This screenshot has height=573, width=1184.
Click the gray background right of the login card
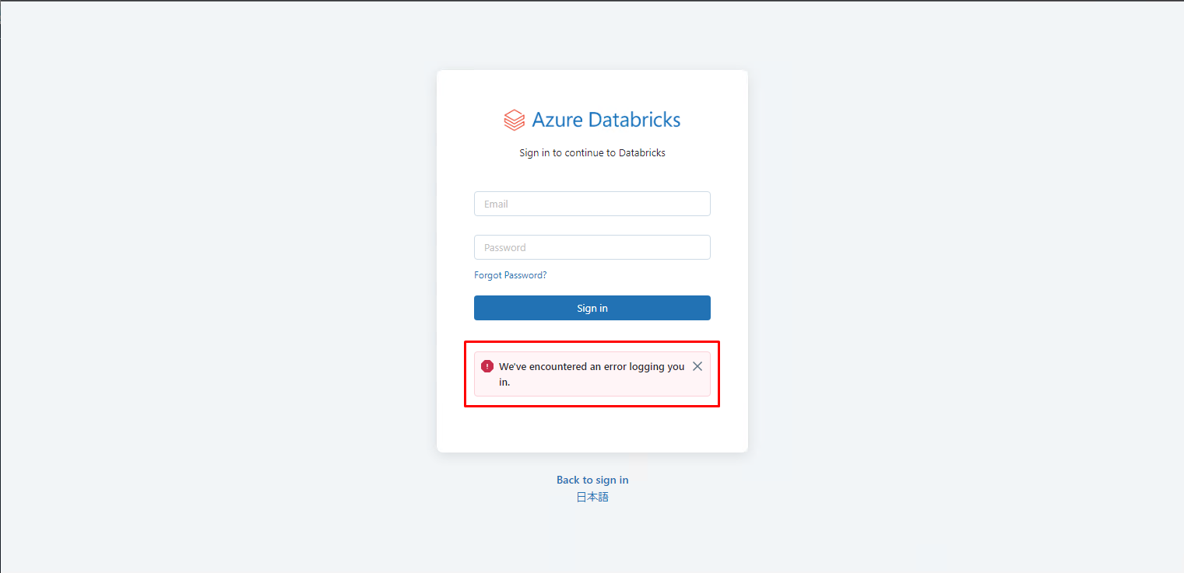point(960,280)
